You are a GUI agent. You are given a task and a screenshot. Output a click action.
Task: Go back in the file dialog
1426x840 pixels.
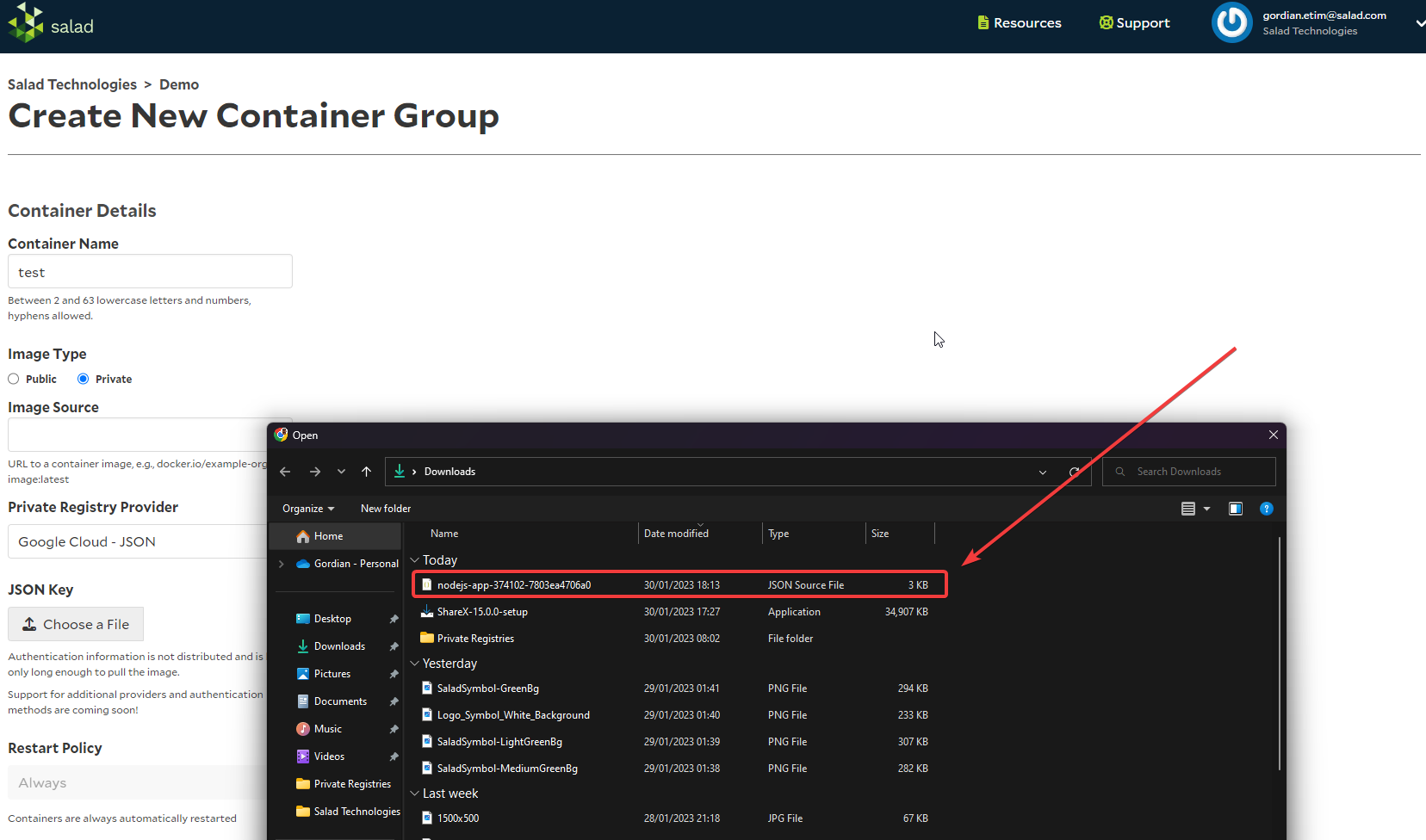tap(285, 472)
